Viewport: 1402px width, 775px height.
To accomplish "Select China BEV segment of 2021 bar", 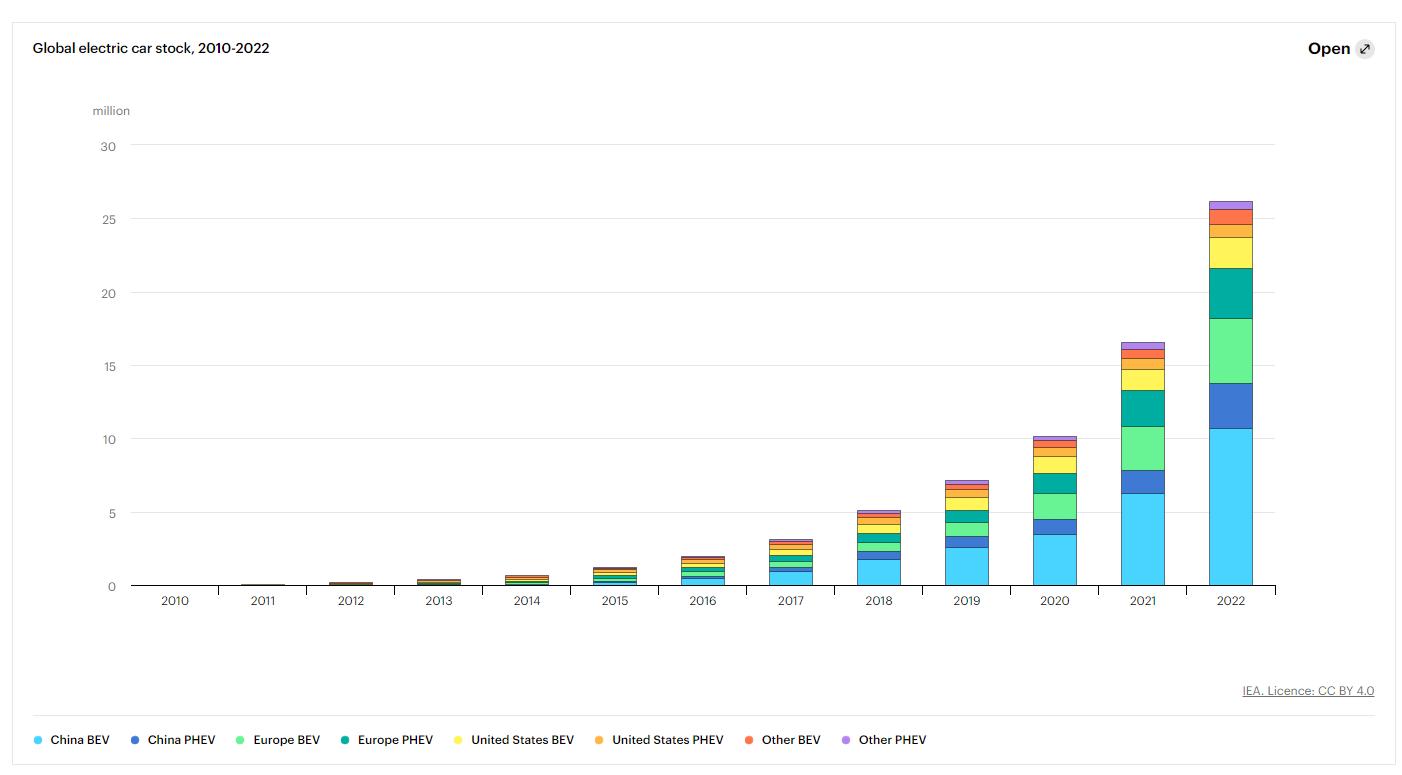I will click(x=1143, y=539).
